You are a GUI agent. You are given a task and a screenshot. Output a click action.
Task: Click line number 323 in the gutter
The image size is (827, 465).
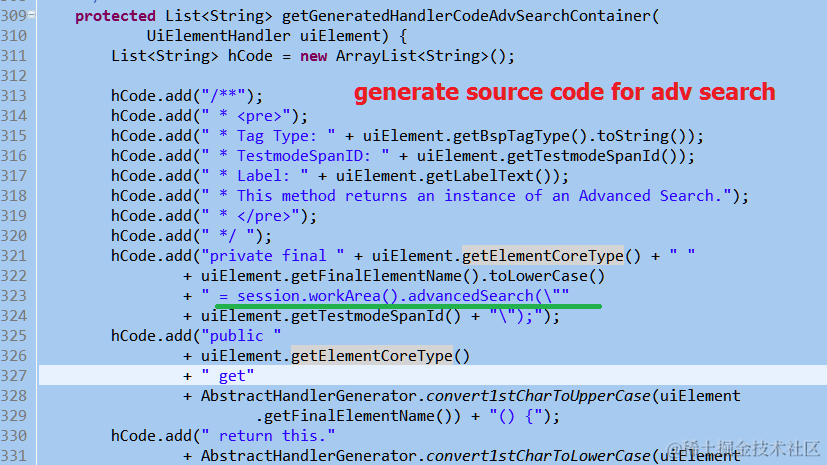(14, 296)
